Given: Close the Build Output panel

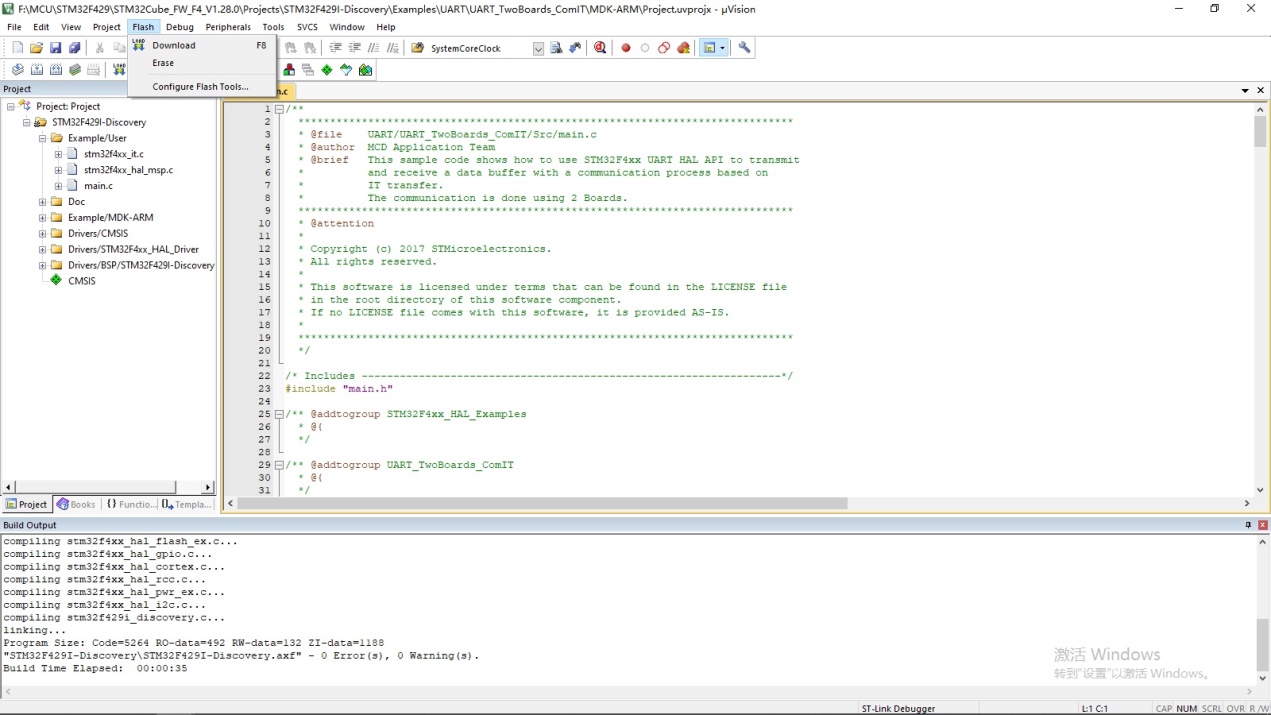Looking at the screenshot, I should pyautogui.click(x=1263, y=525).
